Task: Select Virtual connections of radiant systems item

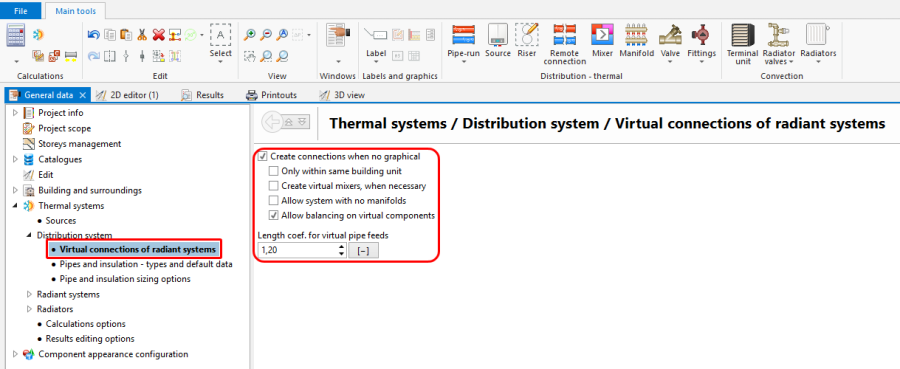Action: 138,250
